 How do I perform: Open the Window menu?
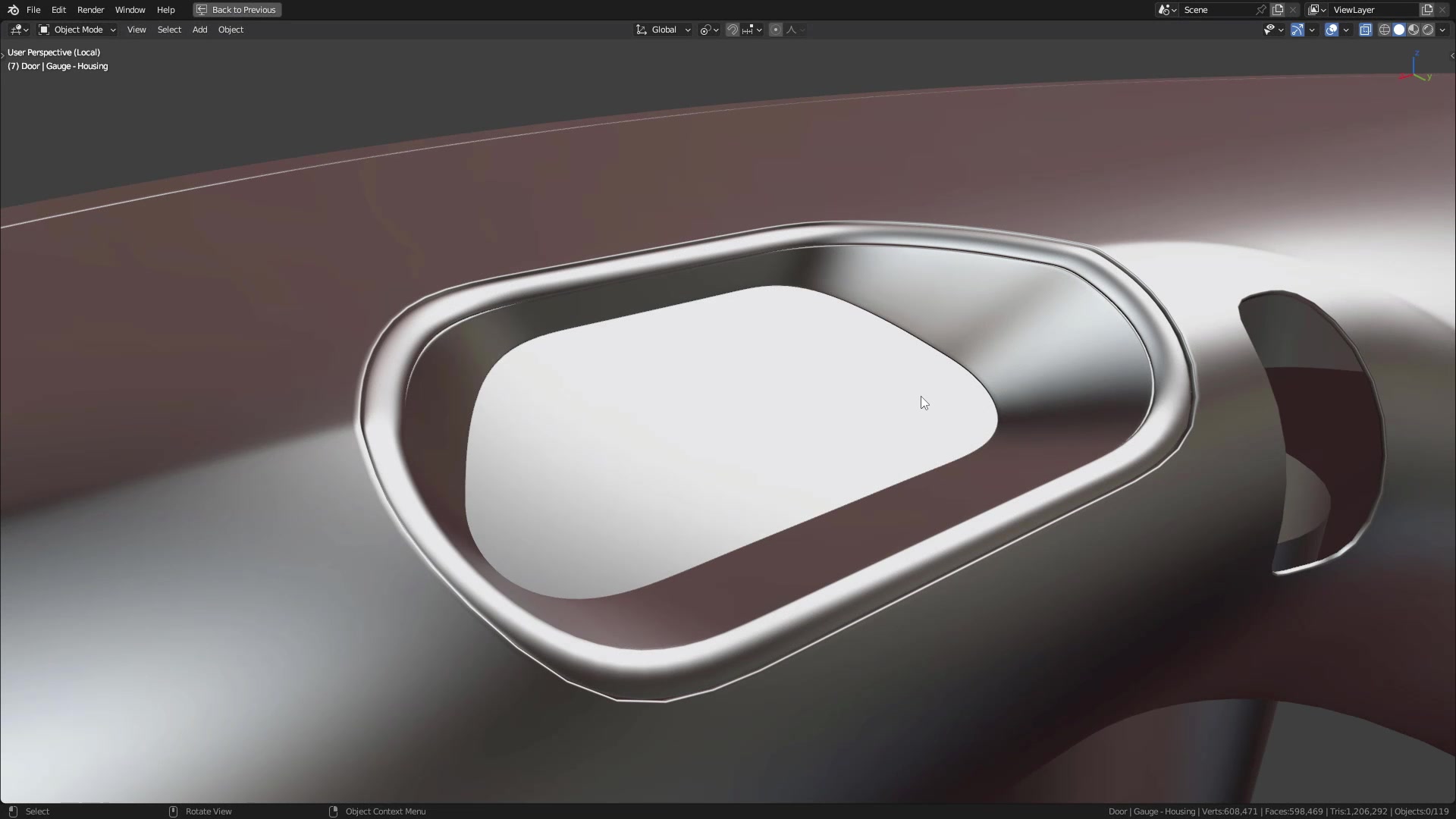tap(130, 10)
